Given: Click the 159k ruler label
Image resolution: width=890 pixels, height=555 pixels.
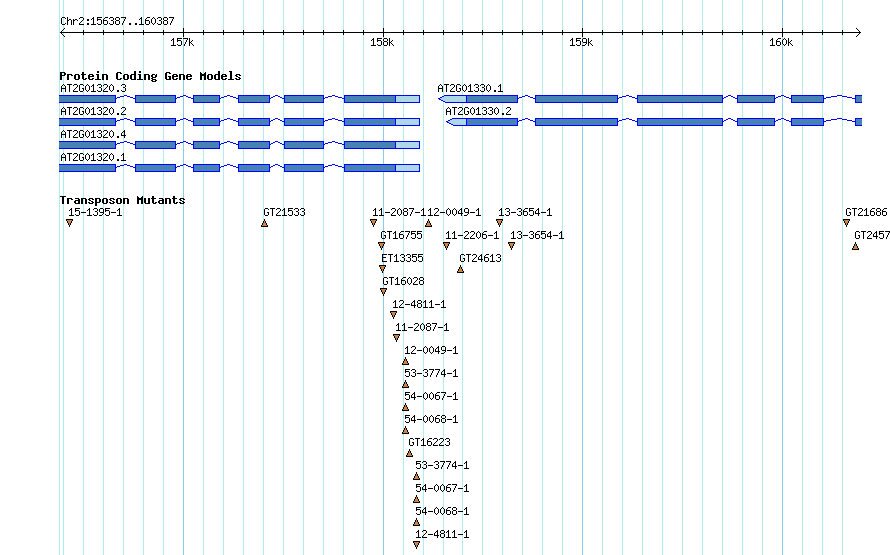Looking at the screenshot, I should click(x=581, y=43).
